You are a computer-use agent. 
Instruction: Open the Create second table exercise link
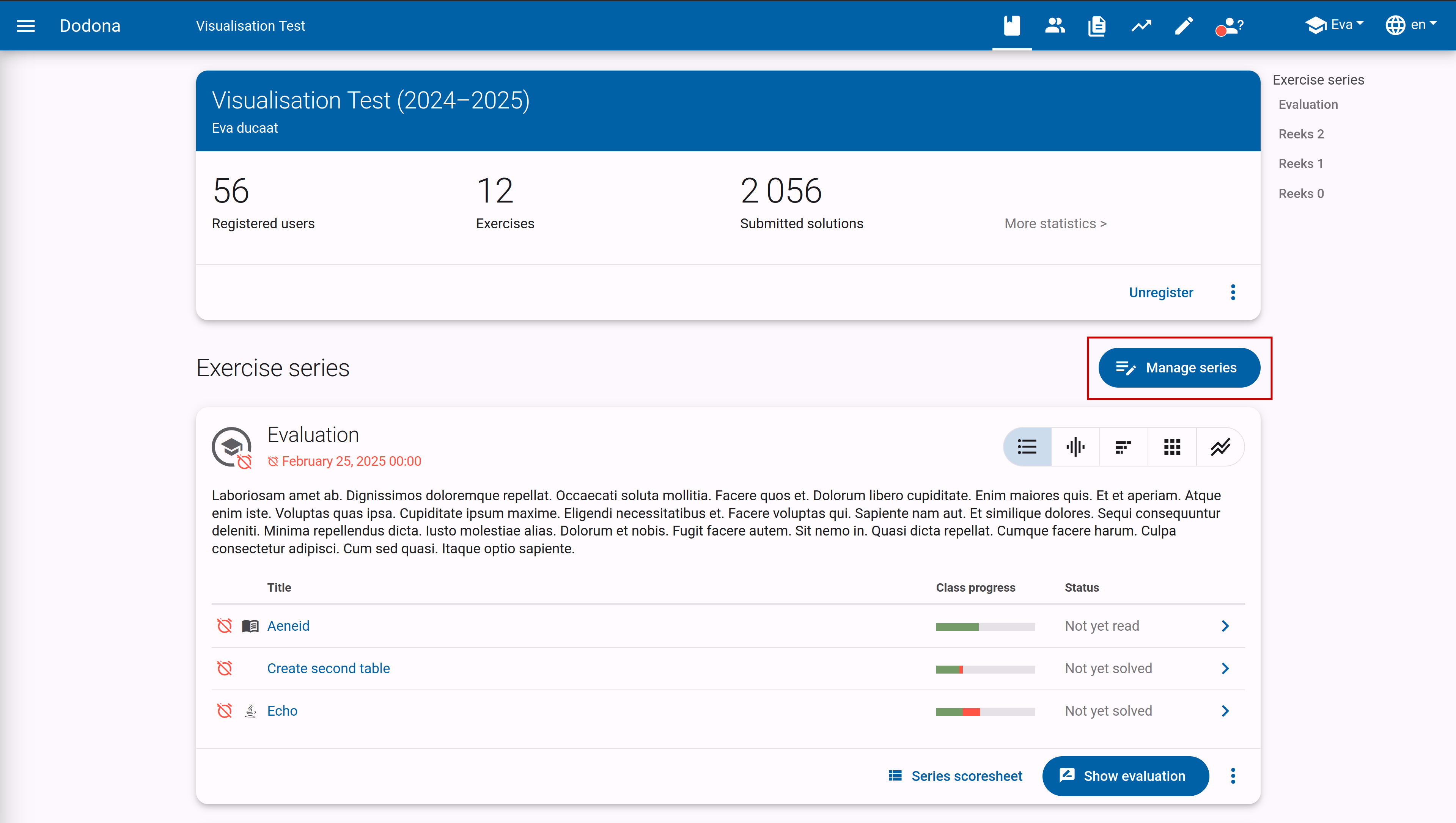coord(329,668)
